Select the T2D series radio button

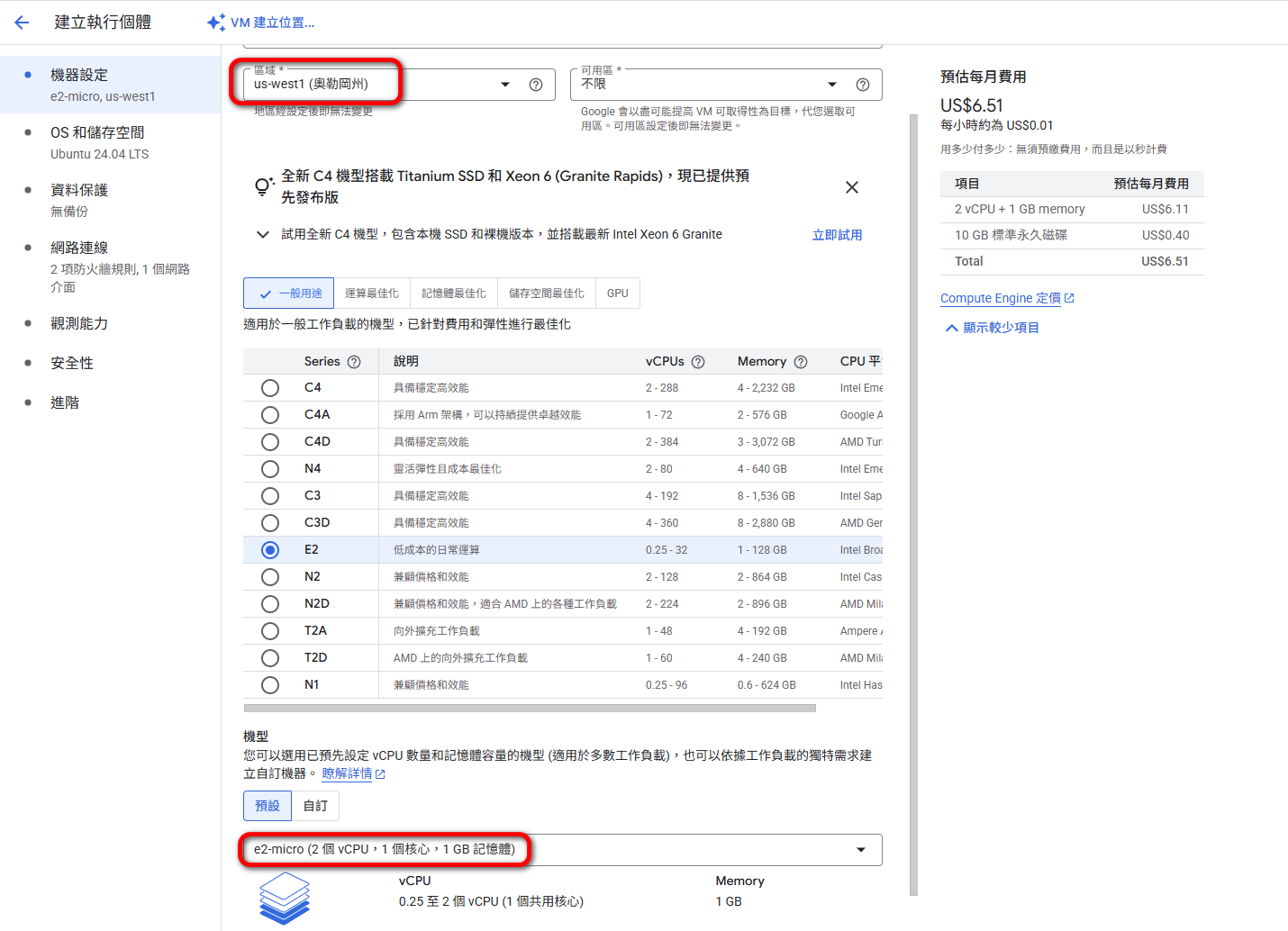click(270, 658)
